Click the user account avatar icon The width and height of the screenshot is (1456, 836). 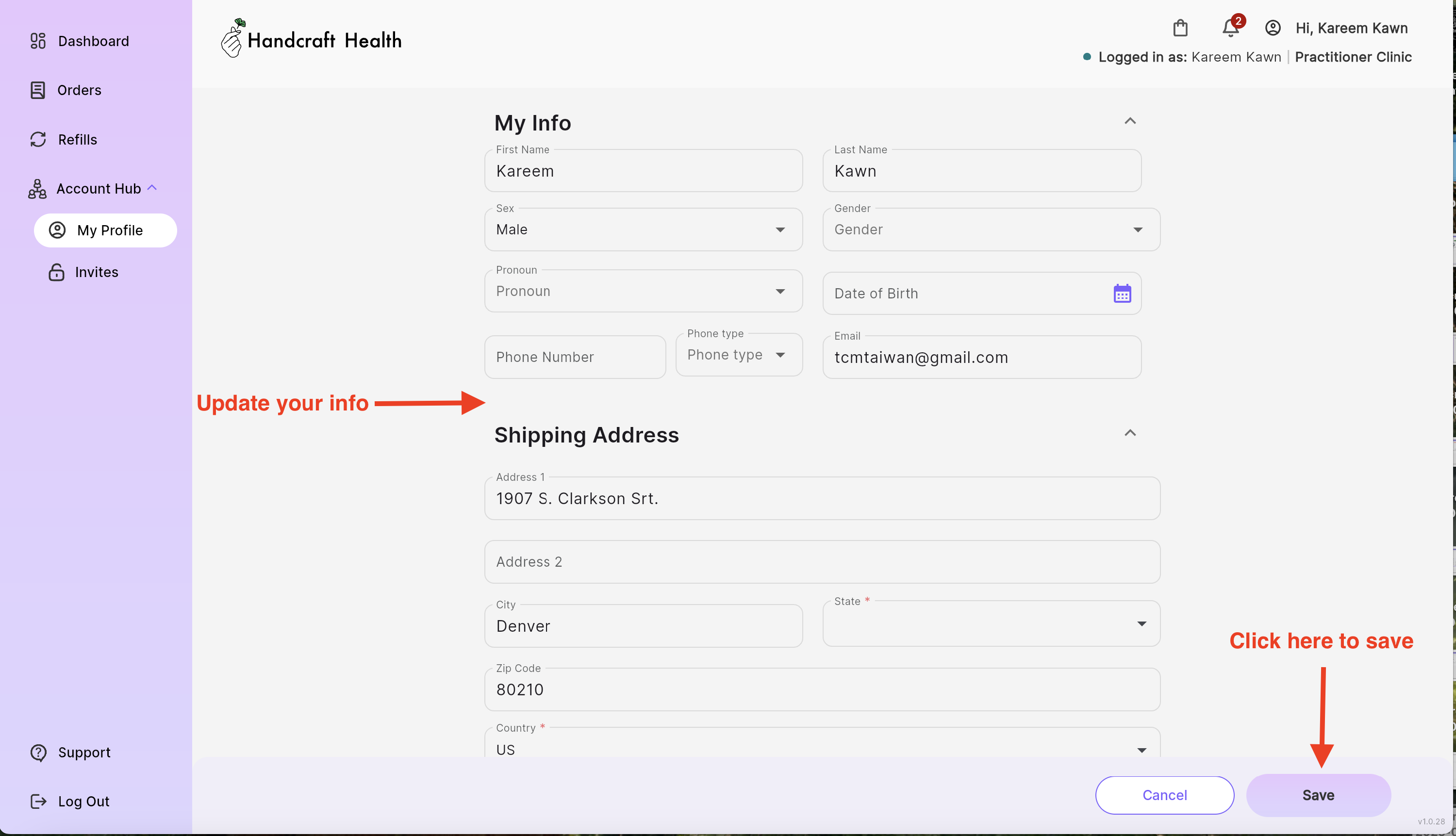[x=1272, y=28]
